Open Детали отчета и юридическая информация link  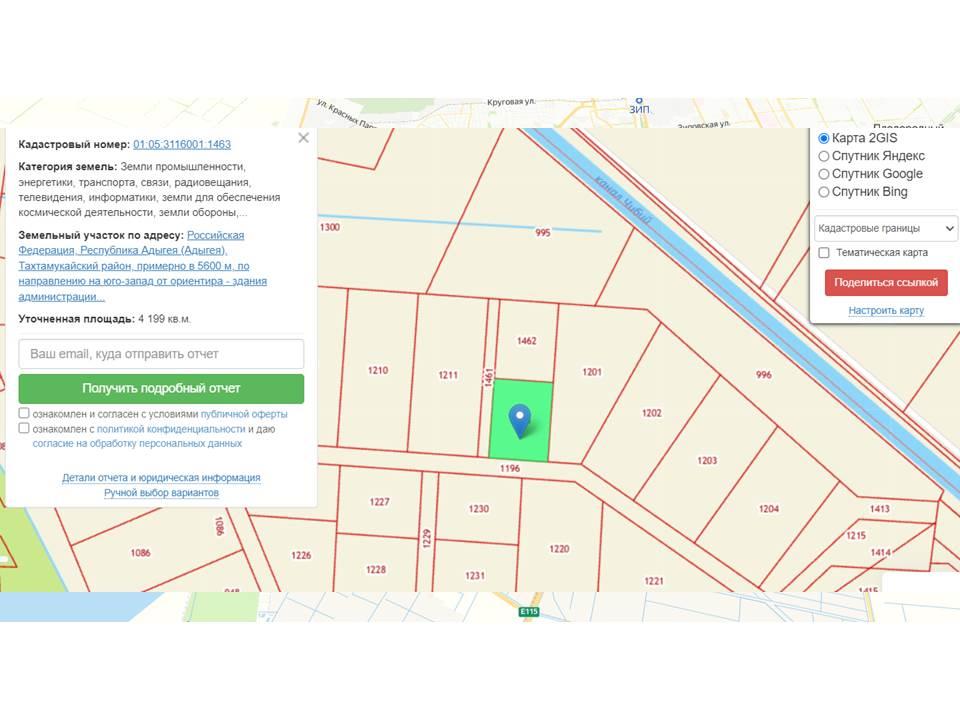(160, 478)
